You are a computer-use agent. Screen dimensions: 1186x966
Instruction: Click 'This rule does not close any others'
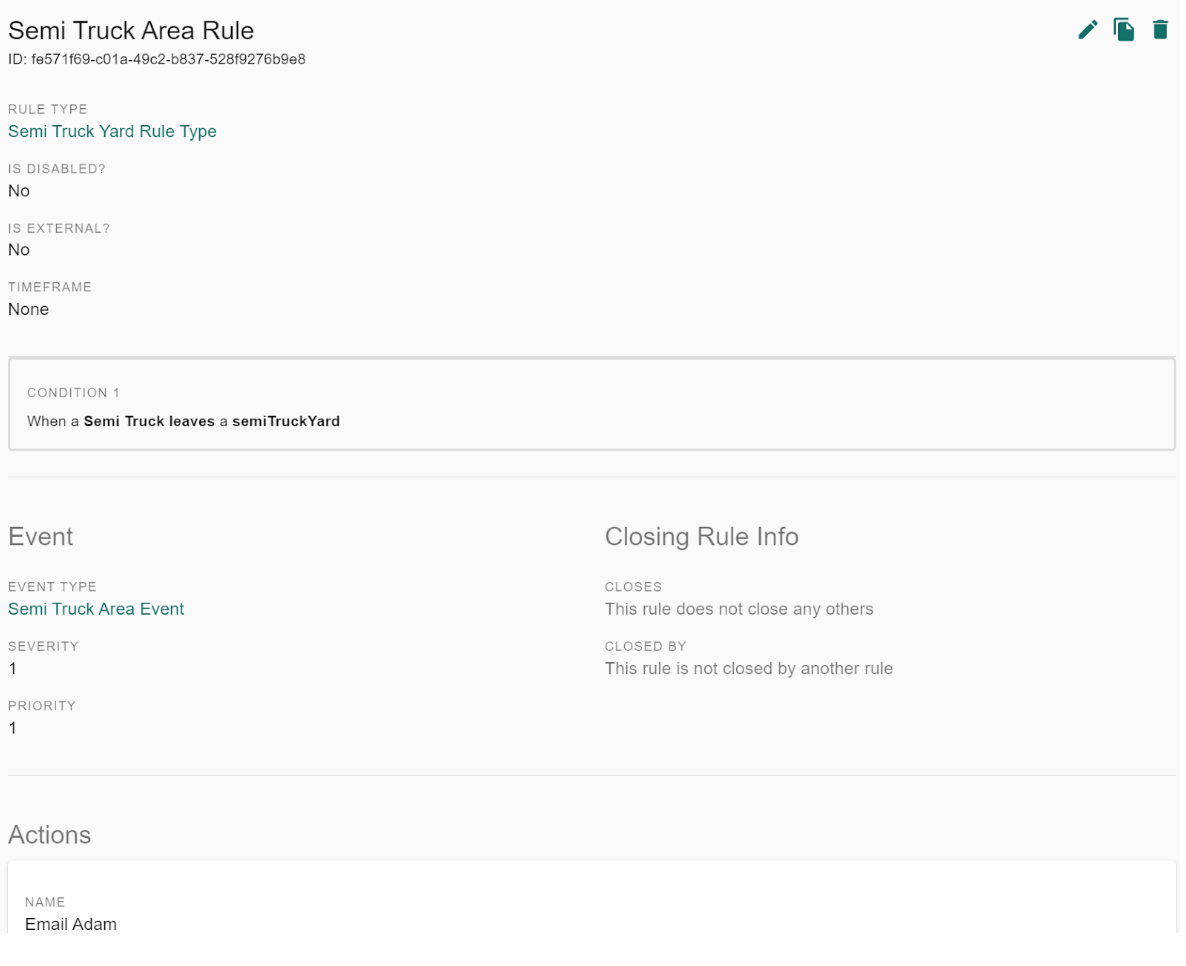coord(739,609)
